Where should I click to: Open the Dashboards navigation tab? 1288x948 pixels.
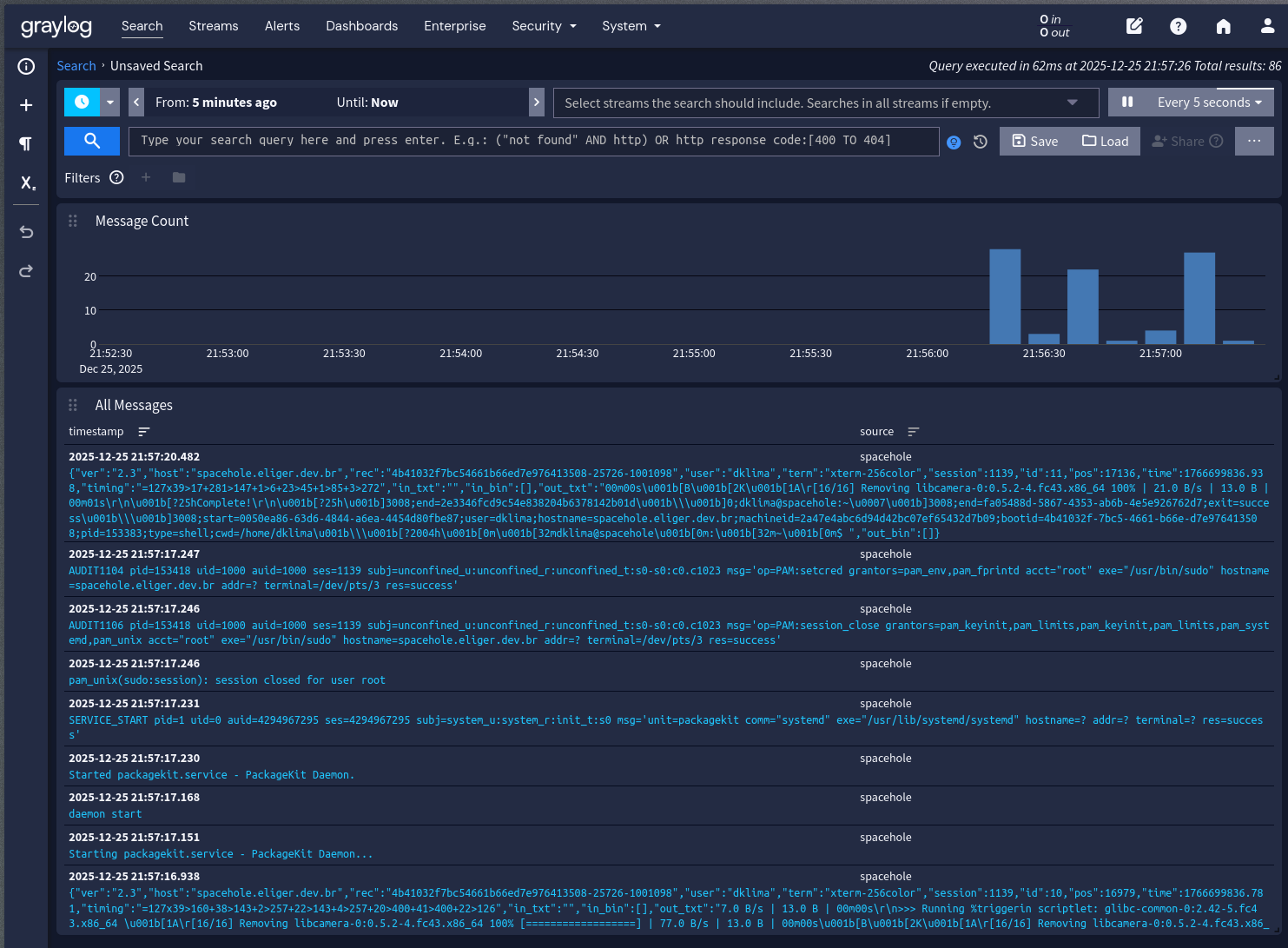[361, 26]
